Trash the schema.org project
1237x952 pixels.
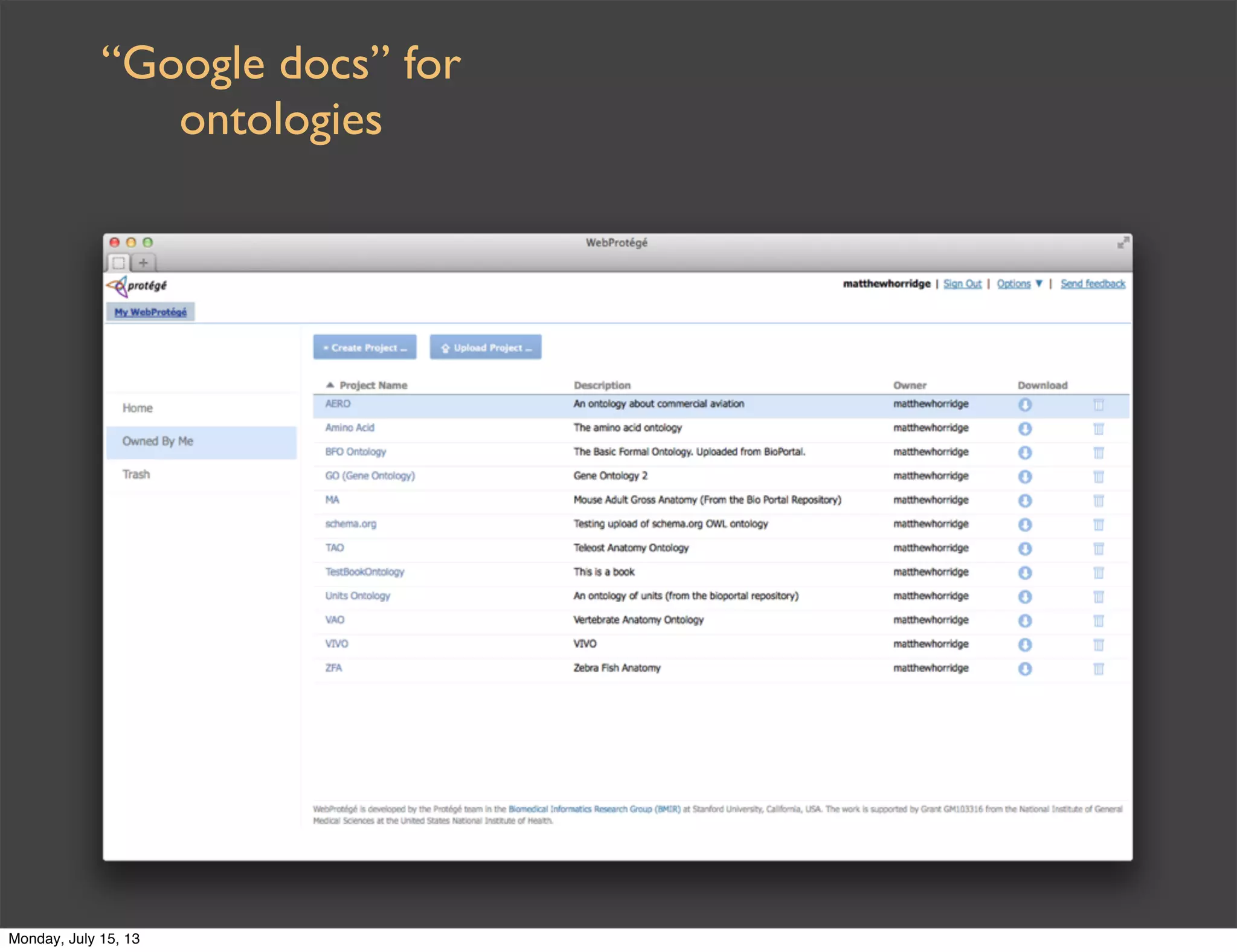[x=1099, y=524]
